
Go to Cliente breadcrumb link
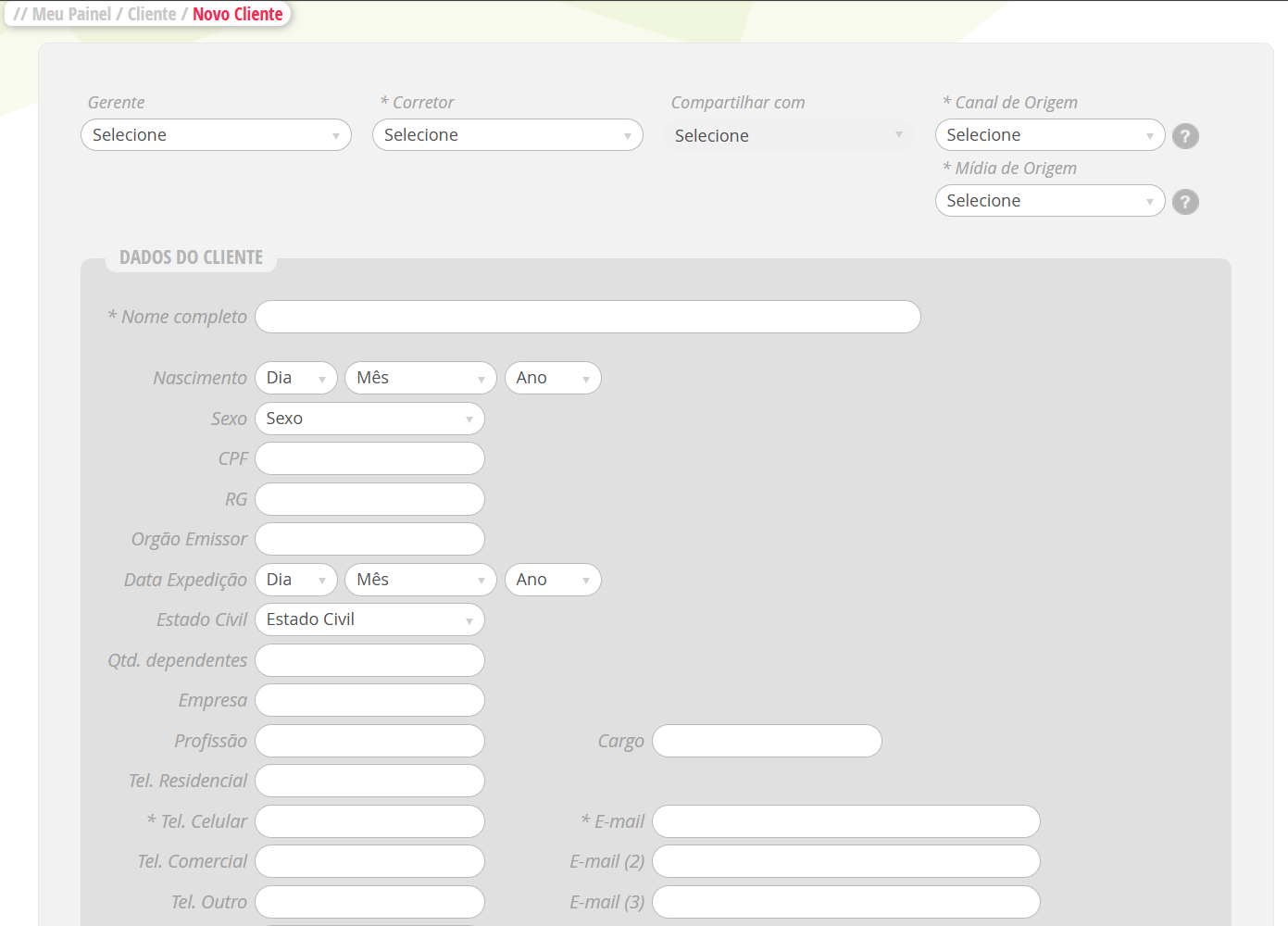point(152,14)
